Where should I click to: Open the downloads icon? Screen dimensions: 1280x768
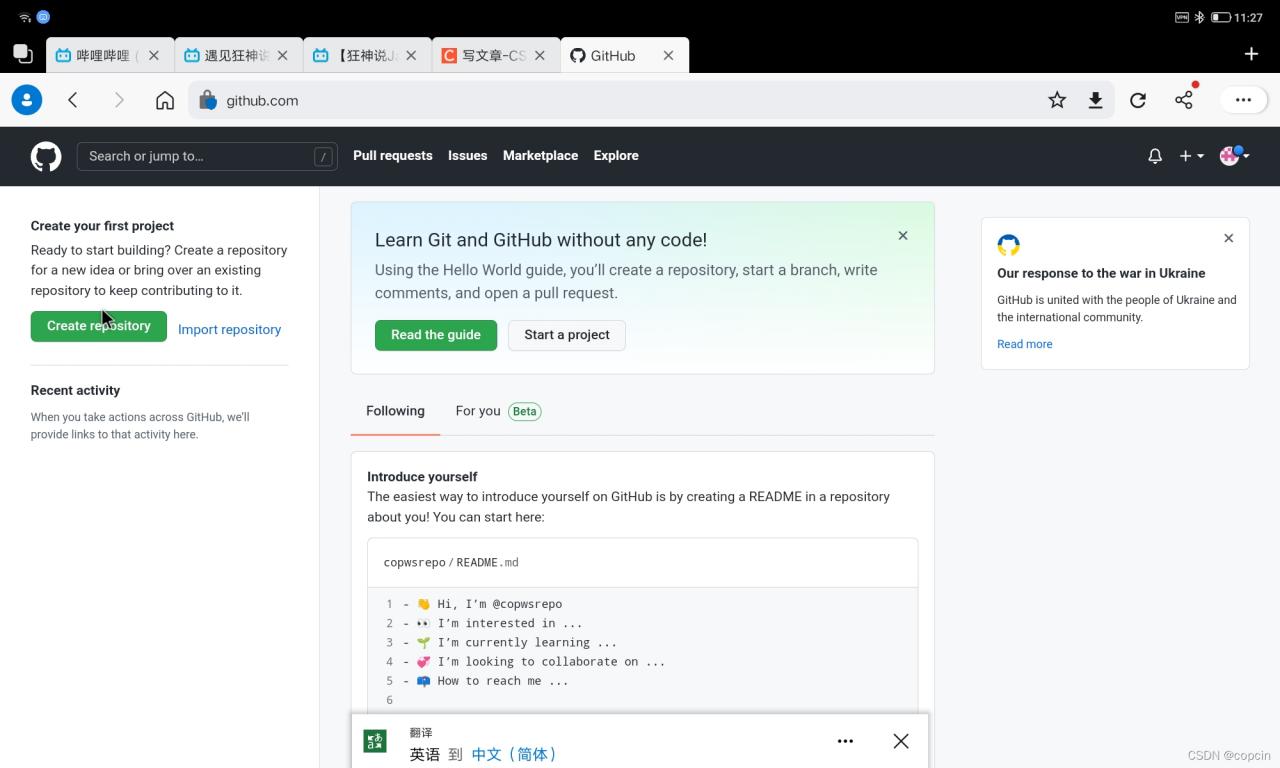pyautogui.click(x=1096, y=100)
